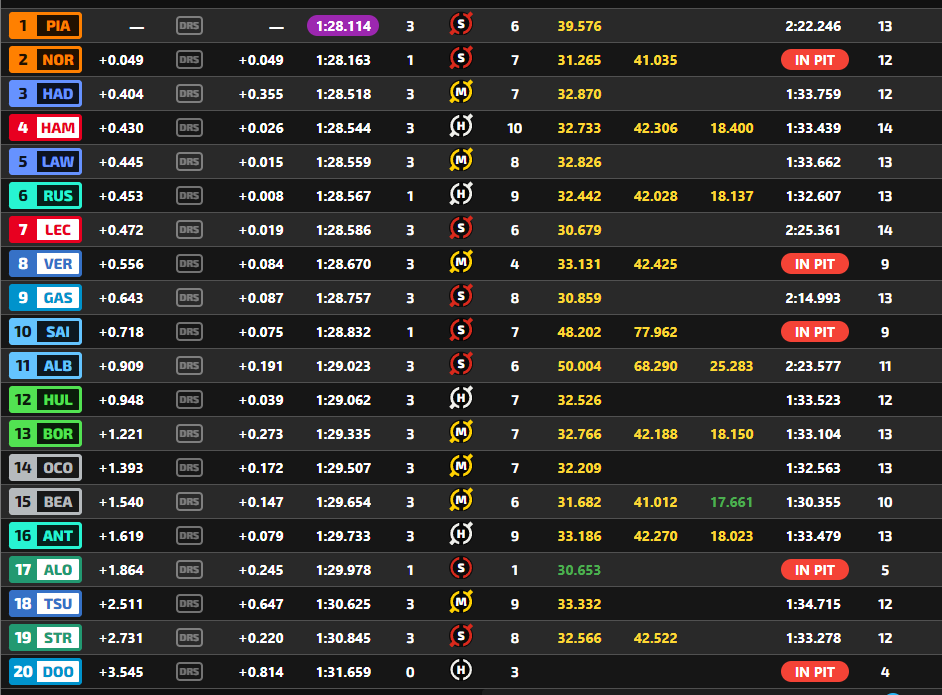Click VER's IN PIT indicator
Image resolution: width=942 pixels, height=695 pixels.
pyautogui.click(x=815, y=264)
